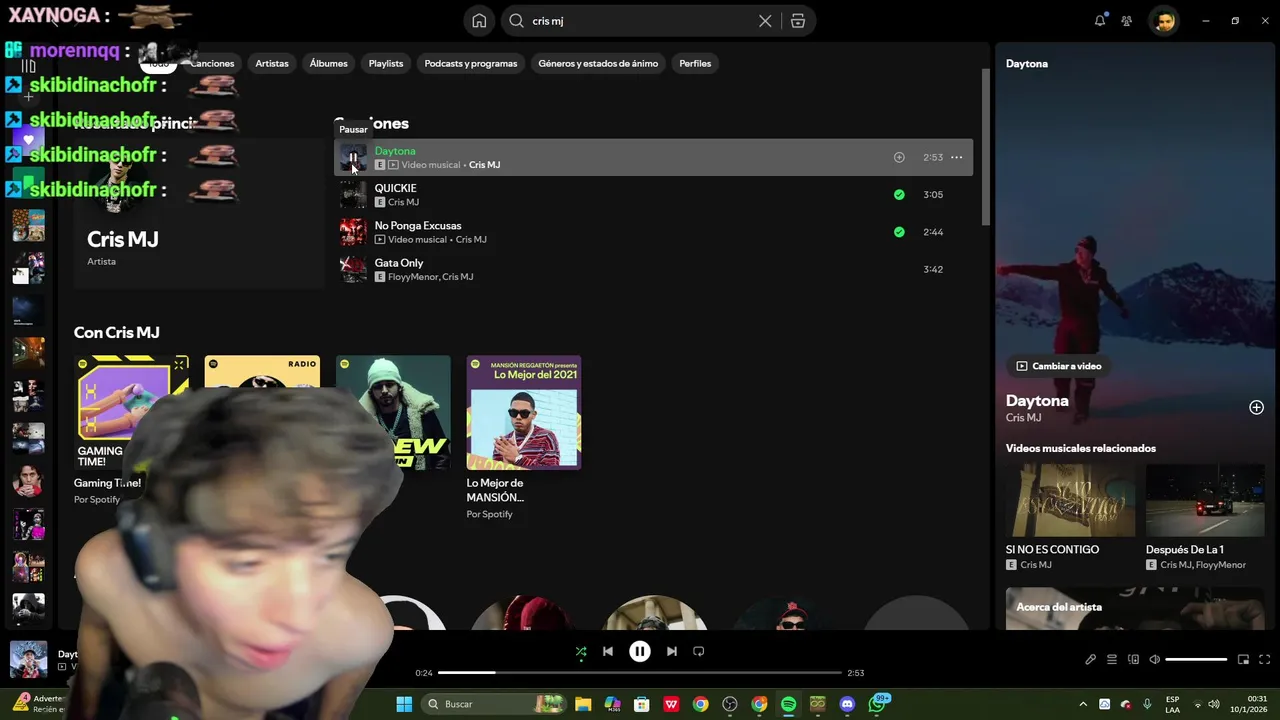This screenshot has width=1280, height=720.
Task: Toggle saved checkmark for QUICKIE
Action: 899,195
